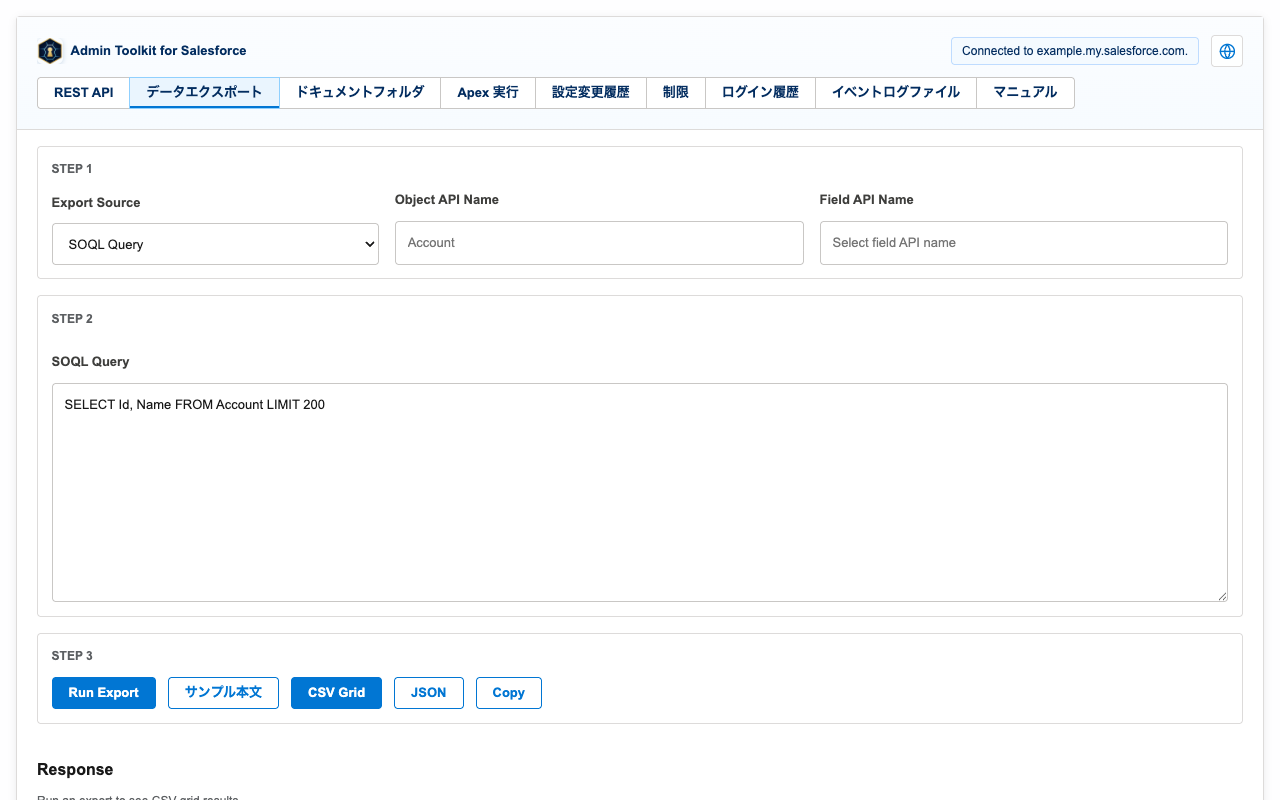Open the 設定変更履歴 tab
The height and width of the screenshot is (800, 1280).
(591, 93)
